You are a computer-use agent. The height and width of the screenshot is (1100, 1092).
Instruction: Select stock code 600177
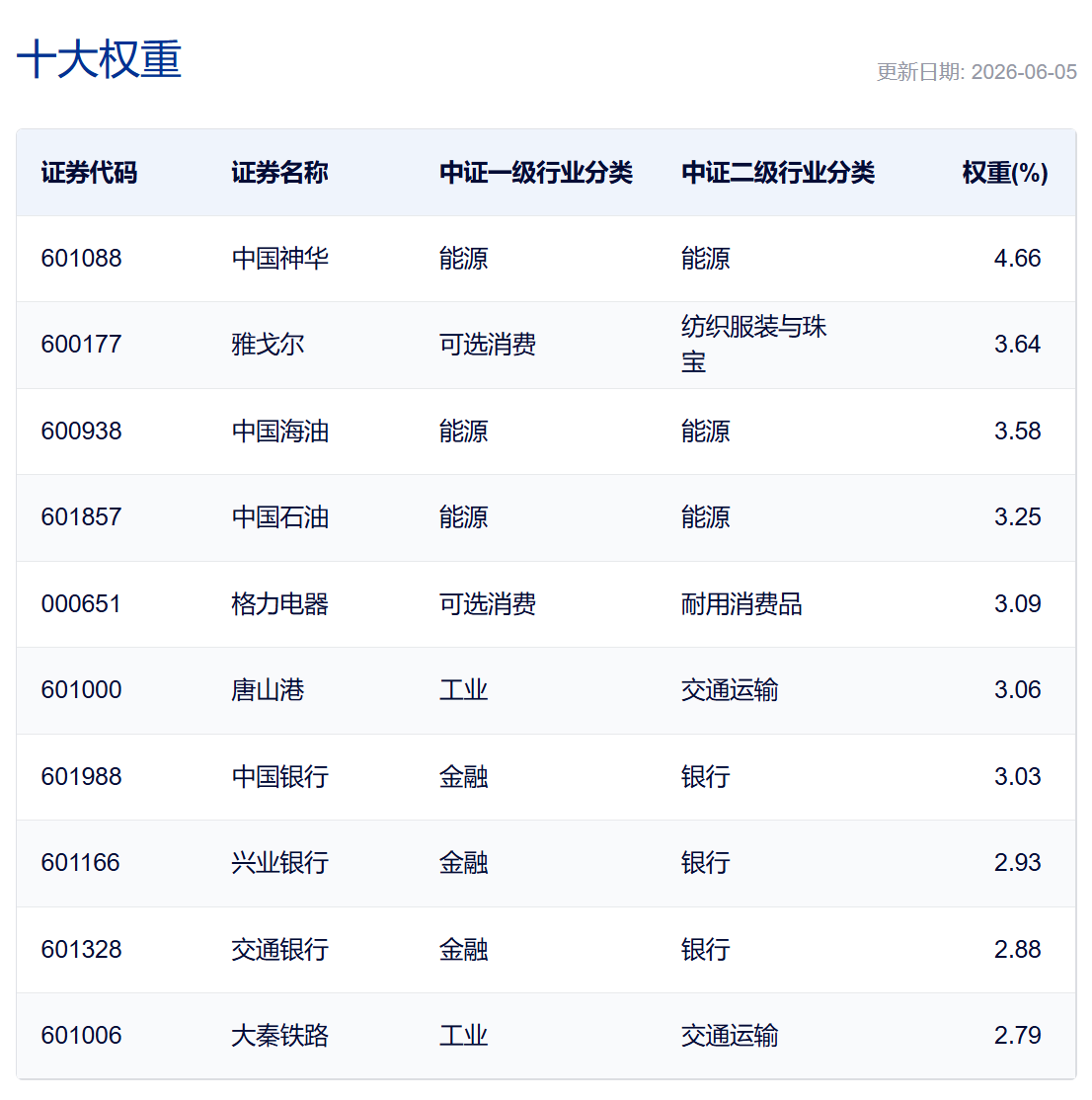(81, 345)
